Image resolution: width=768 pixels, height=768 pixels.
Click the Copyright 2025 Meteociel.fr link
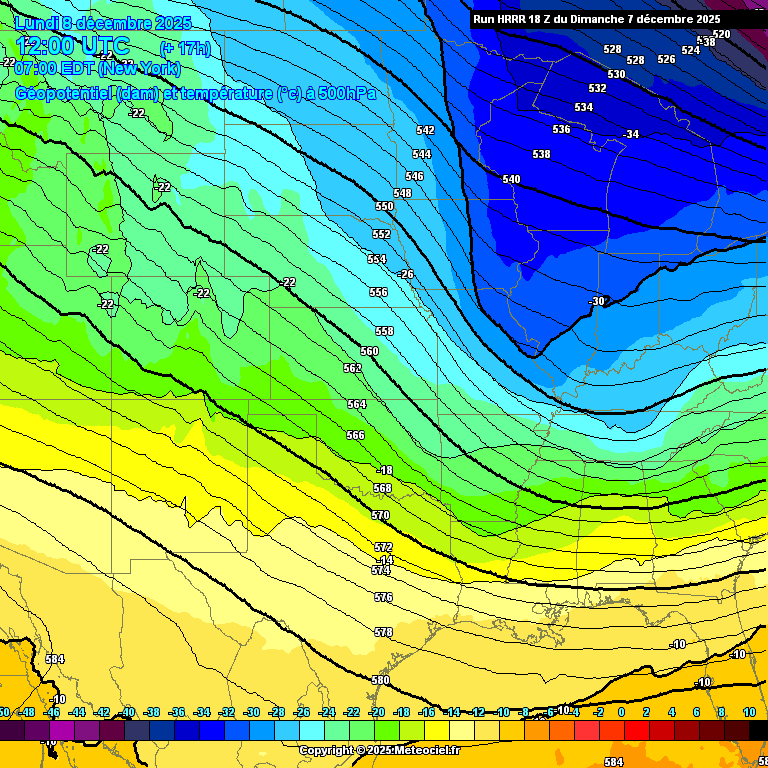[380, 750]
